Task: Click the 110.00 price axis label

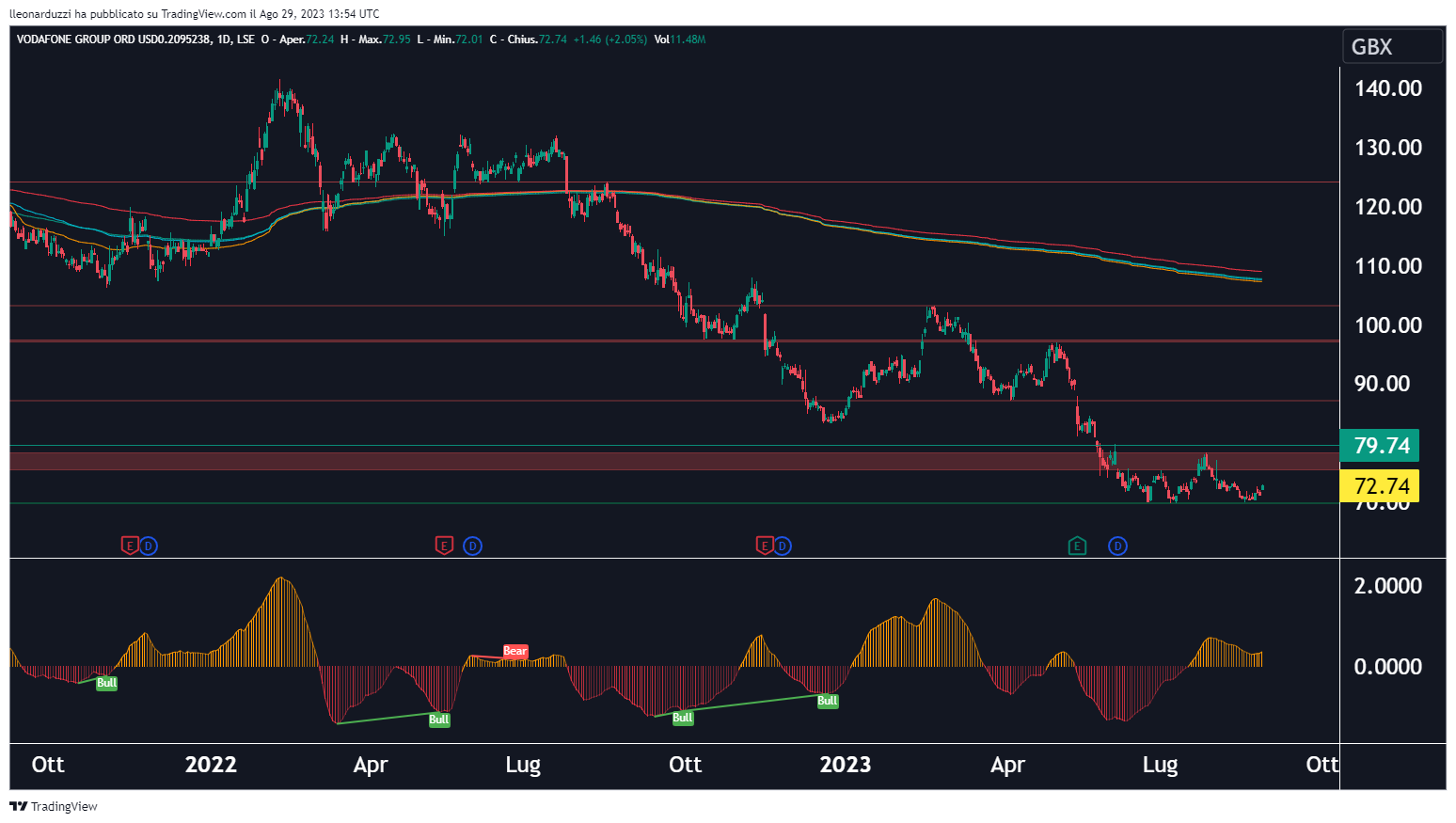Action: pos(1387,266)
